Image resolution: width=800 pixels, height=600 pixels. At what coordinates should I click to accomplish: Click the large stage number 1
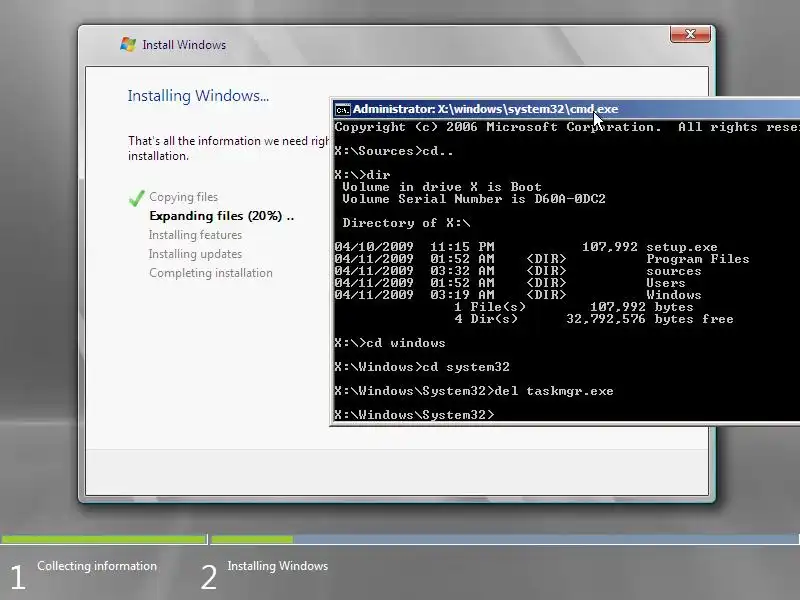point(17,577)
